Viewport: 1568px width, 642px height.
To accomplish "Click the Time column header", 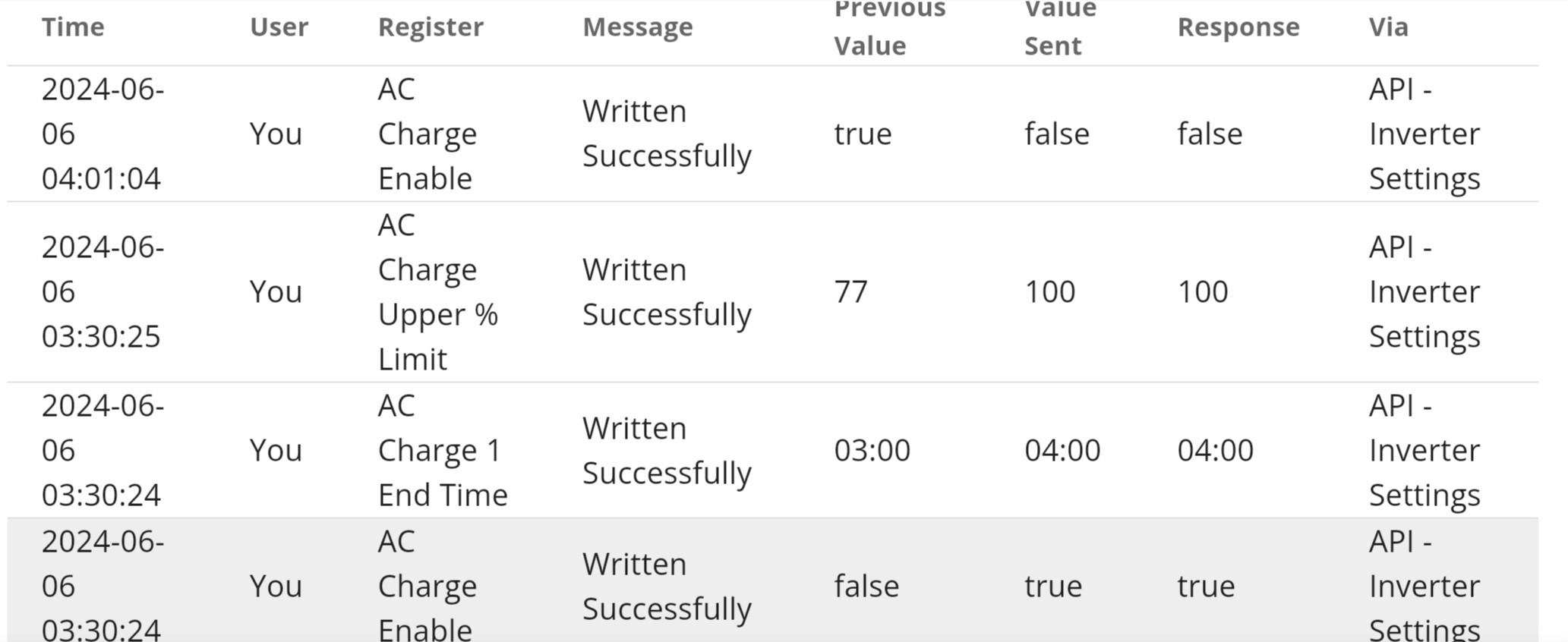I will pos(73,27).
